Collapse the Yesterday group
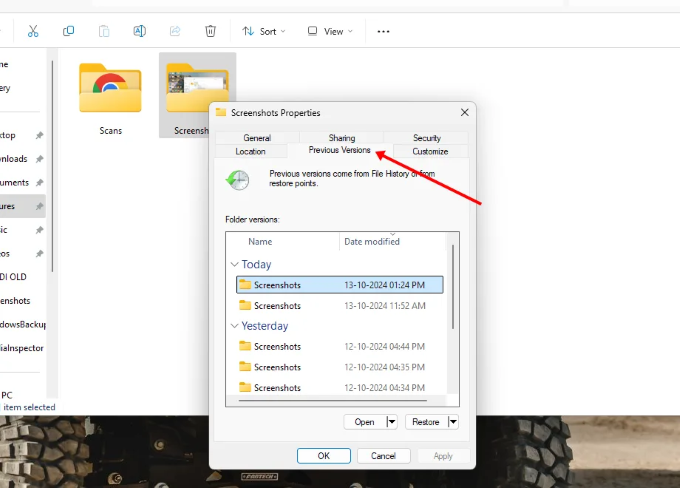Screen dimensions: 680x488 tap(235, 326)
